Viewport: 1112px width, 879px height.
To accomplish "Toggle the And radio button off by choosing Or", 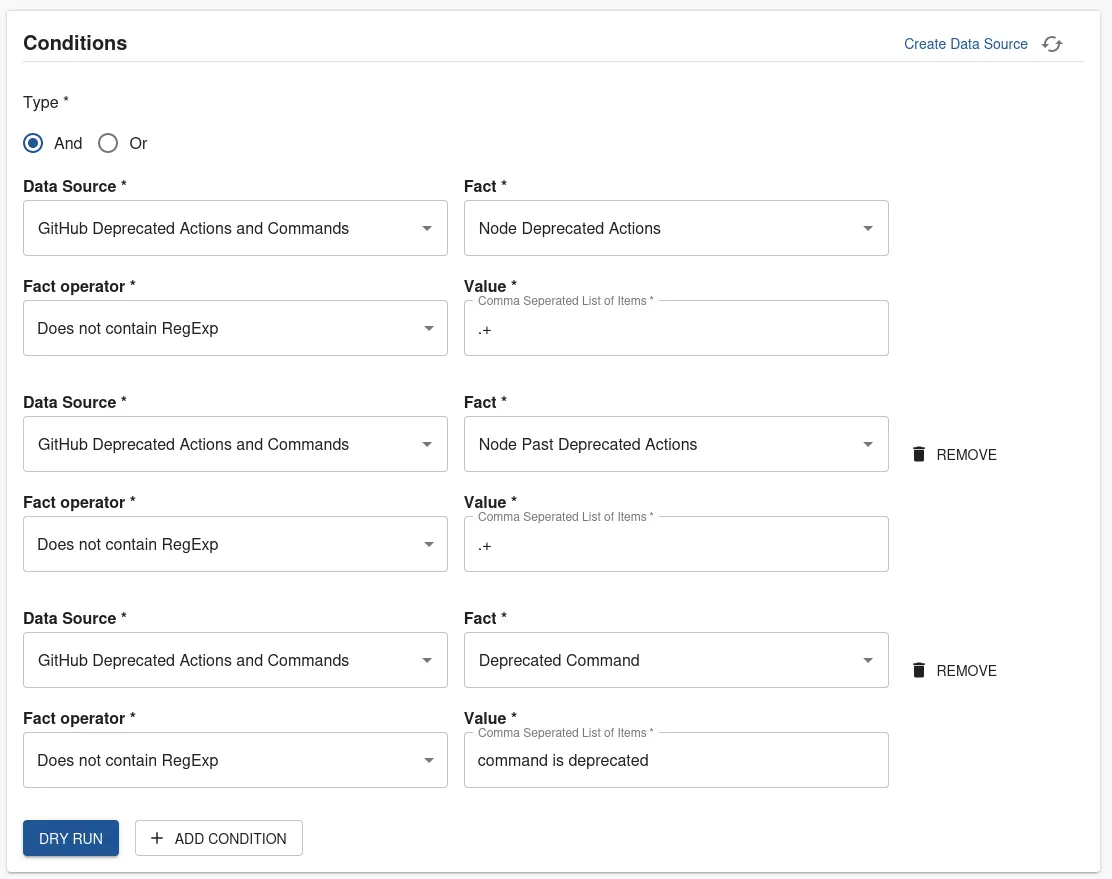I will coord(108,143).
